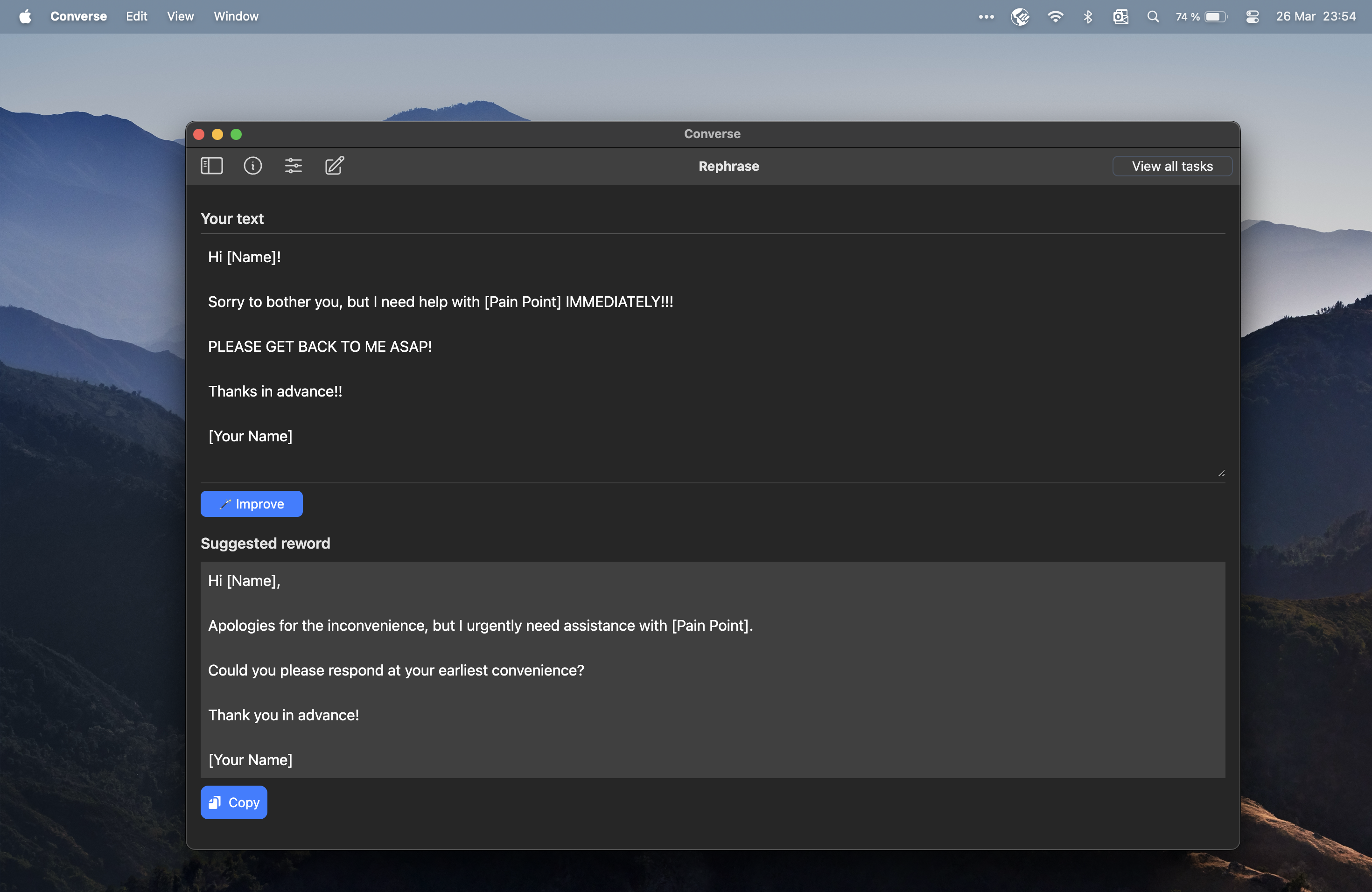Open the Window menu
This screenshot has width=1372, height=892.
point(236,16)
